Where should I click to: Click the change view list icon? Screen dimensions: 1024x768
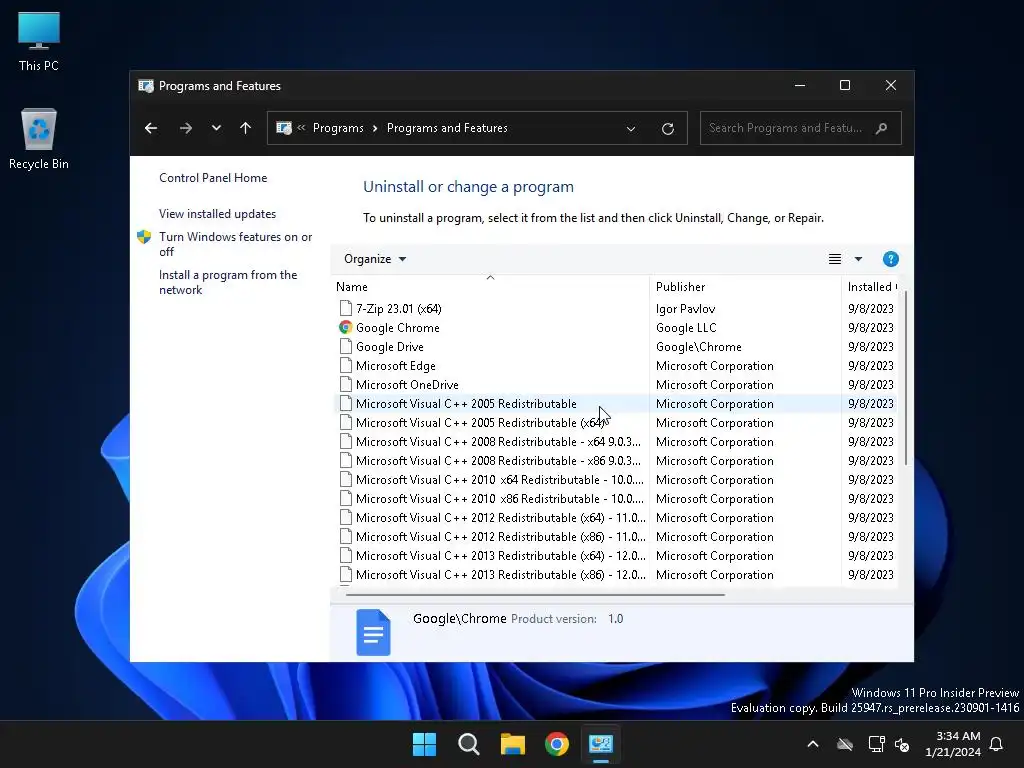[x=835, y=259]
